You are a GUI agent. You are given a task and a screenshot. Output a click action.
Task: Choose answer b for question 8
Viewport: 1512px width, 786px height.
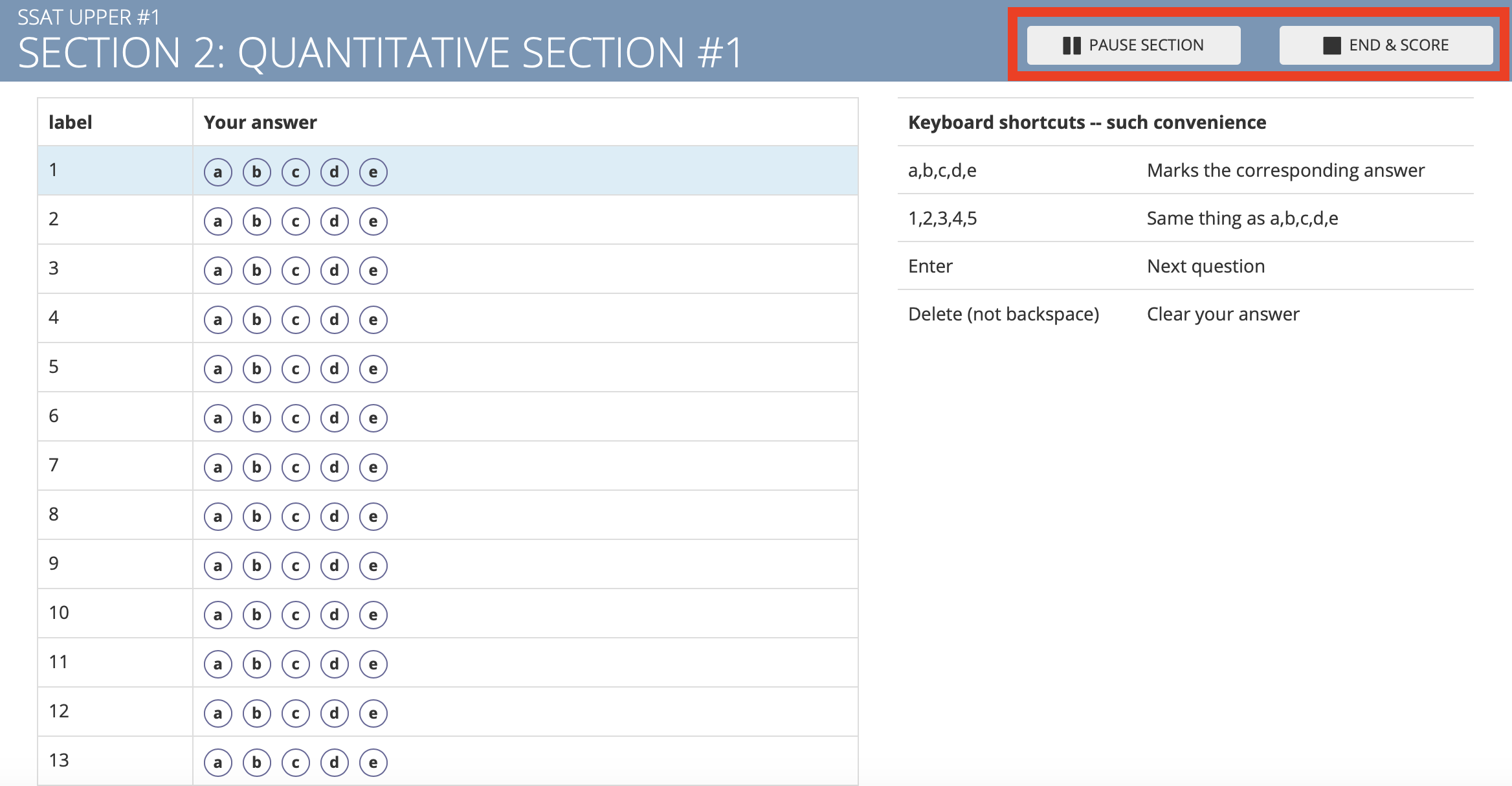pos(257,517)
